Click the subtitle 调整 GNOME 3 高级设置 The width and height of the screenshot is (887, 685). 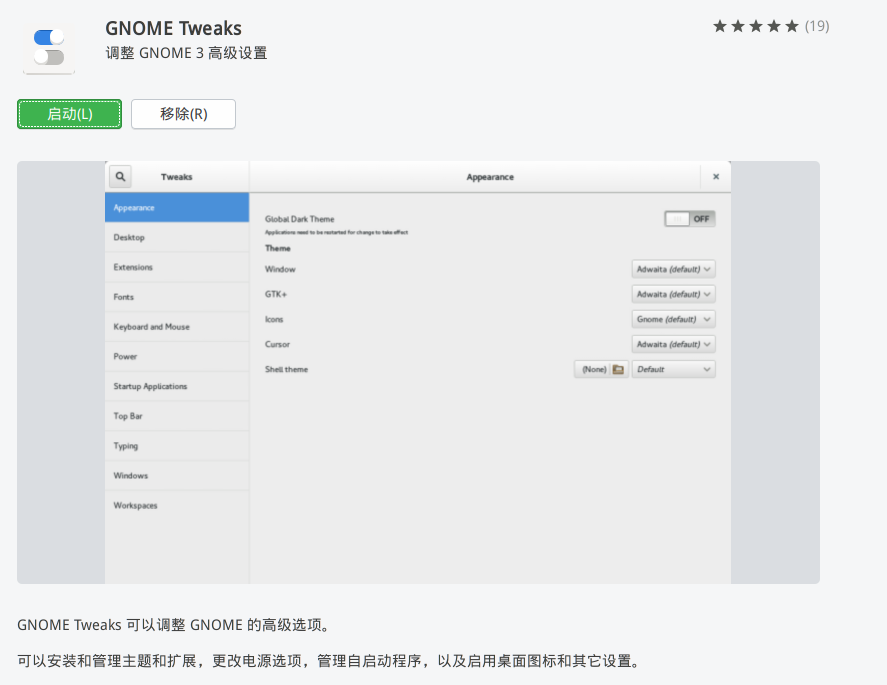click(x=186, y=53)
